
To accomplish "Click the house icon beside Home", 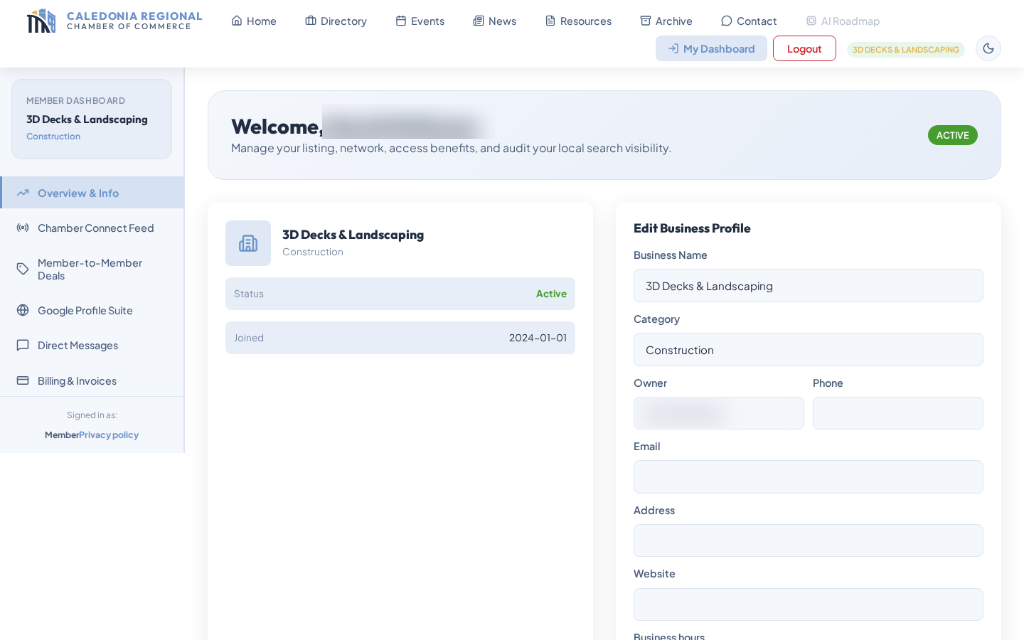I will 236,21.
